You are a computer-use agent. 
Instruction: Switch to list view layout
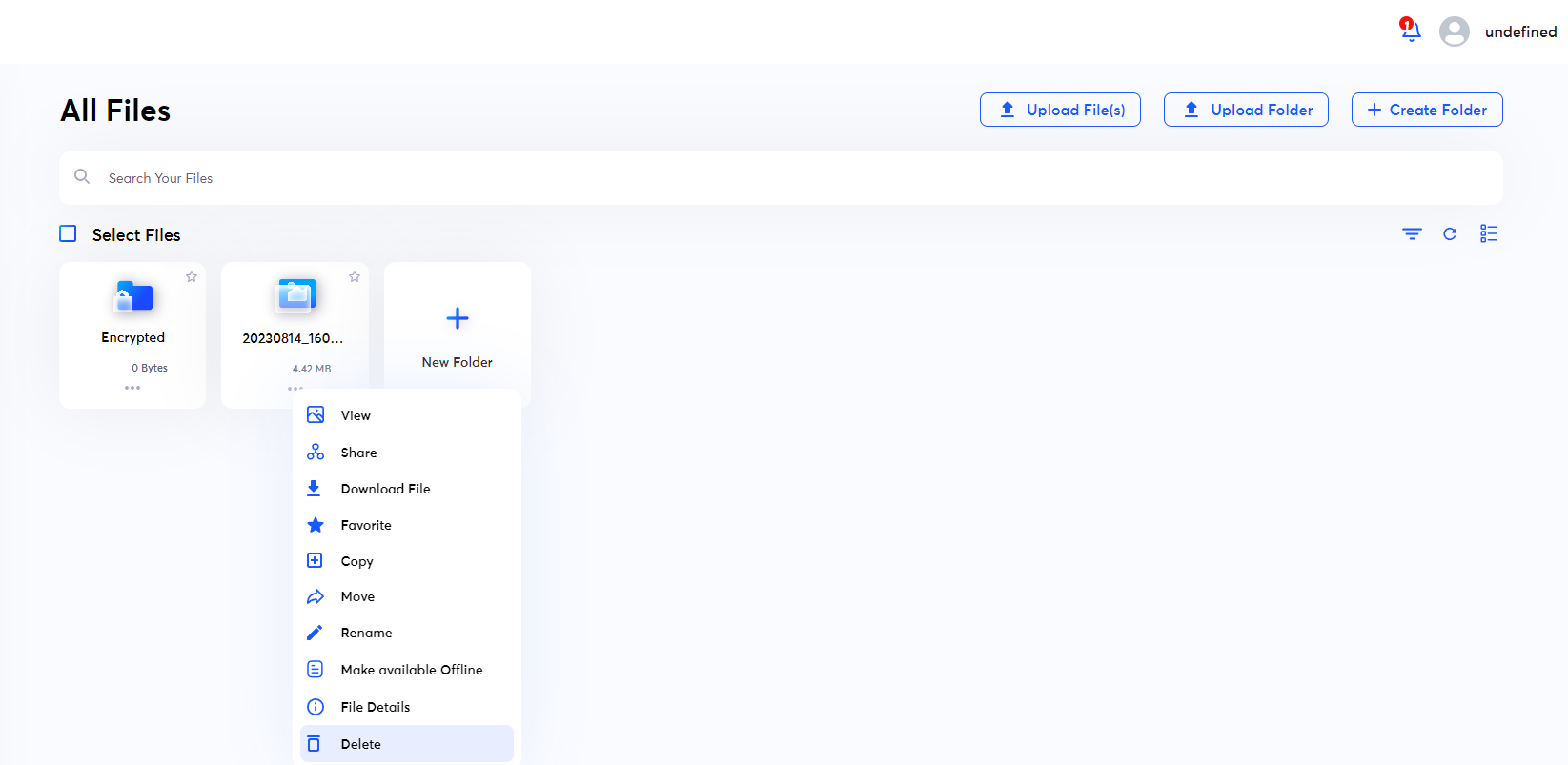1489,233
